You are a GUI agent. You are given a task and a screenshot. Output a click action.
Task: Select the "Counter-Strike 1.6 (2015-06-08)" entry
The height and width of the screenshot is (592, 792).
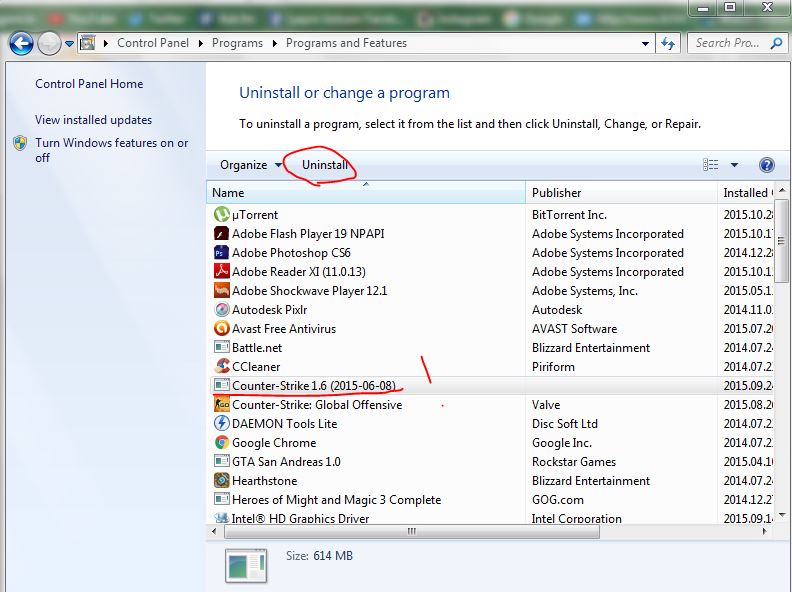(x=314, y=386)
